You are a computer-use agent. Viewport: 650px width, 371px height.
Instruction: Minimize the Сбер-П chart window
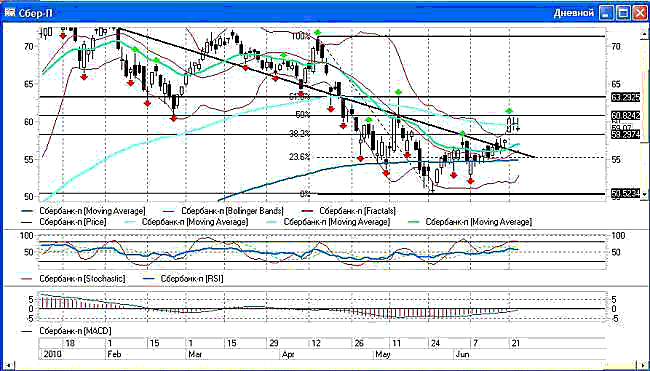coord(606,13)
